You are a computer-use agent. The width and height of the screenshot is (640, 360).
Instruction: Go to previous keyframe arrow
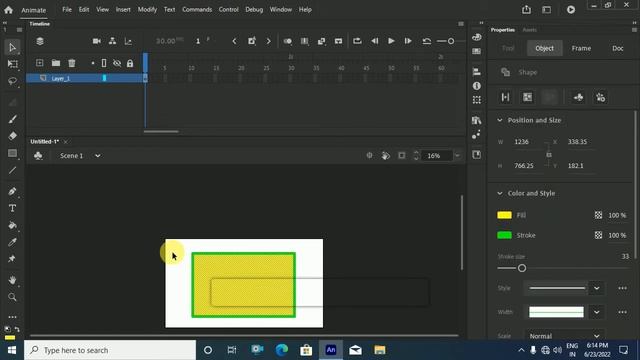[234, 41]
